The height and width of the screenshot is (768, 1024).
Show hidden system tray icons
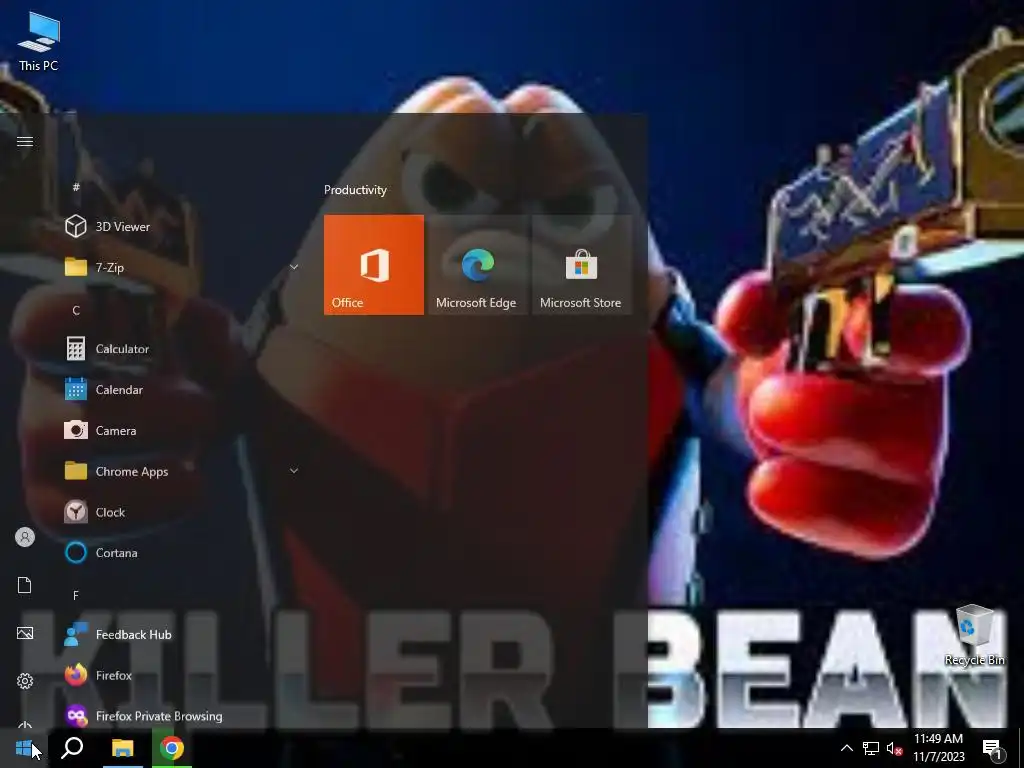point(846,748)
